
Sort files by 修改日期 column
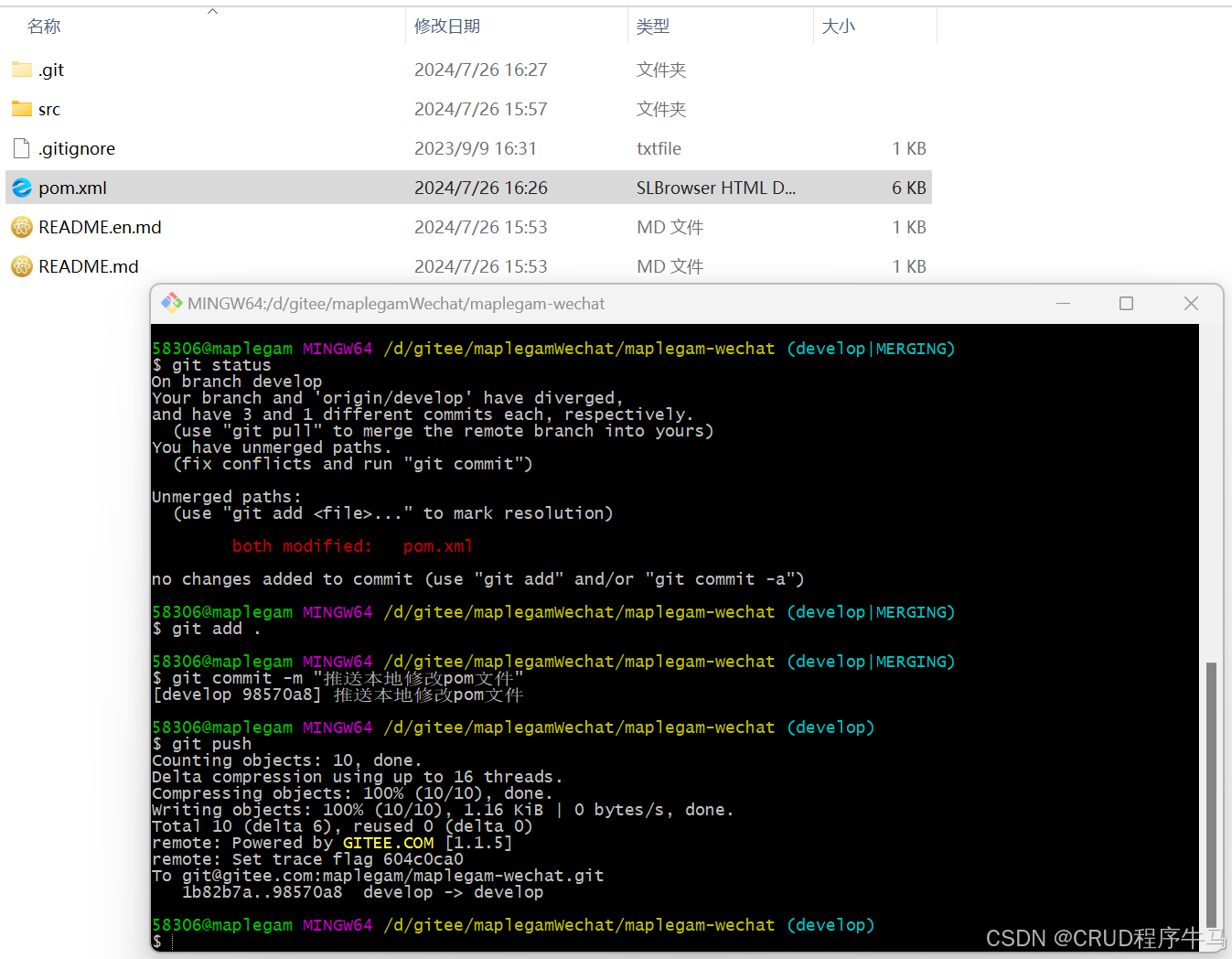click(447, 27)
